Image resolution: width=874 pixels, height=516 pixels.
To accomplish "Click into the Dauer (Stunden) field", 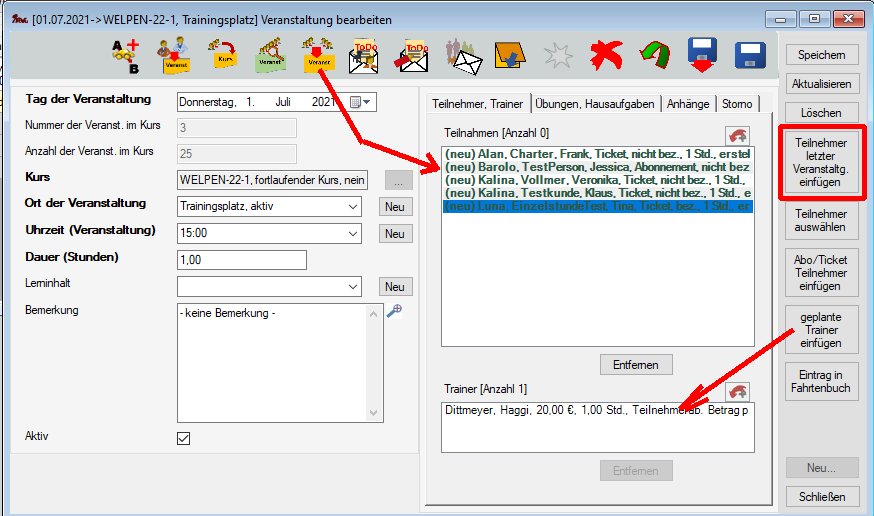I will 240,260.
